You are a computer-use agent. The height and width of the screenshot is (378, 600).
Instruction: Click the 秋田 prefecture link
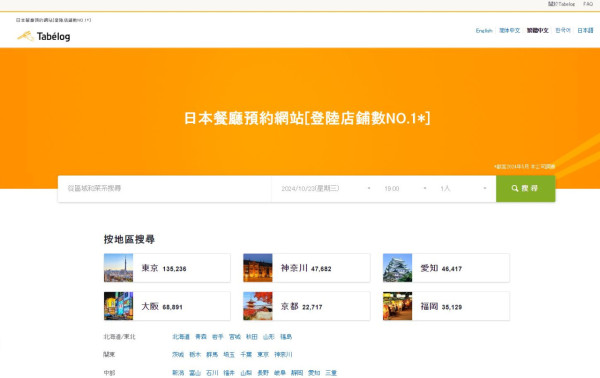point(251,337)
